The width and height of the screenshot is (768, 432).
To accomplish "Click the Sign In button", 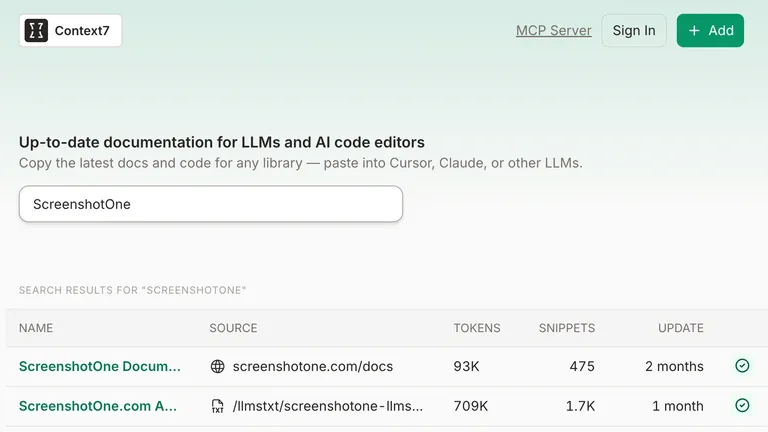I will (634, 30).
